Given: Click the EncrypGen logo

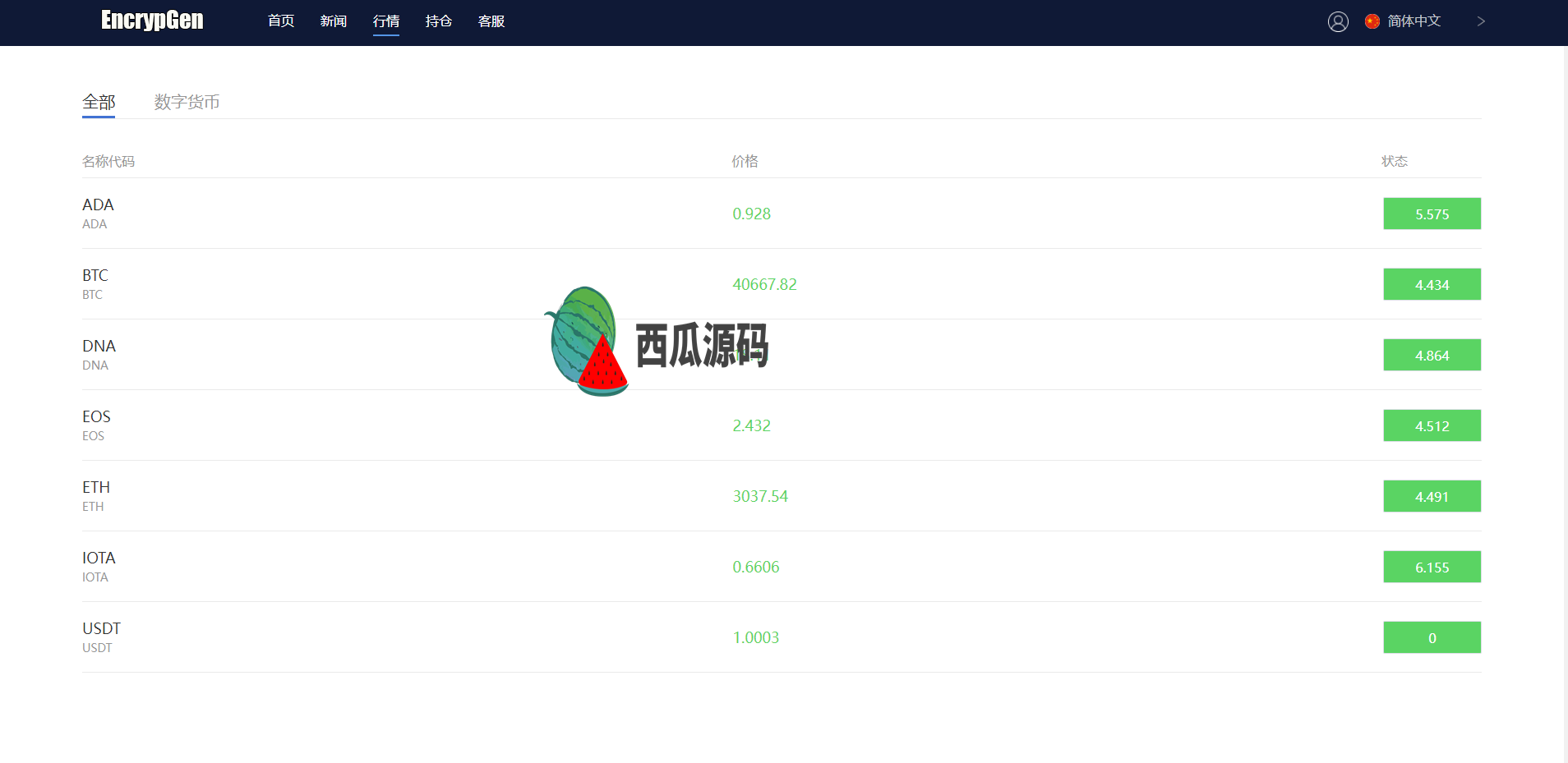Looking at the screenshot, I should [152, 21].
